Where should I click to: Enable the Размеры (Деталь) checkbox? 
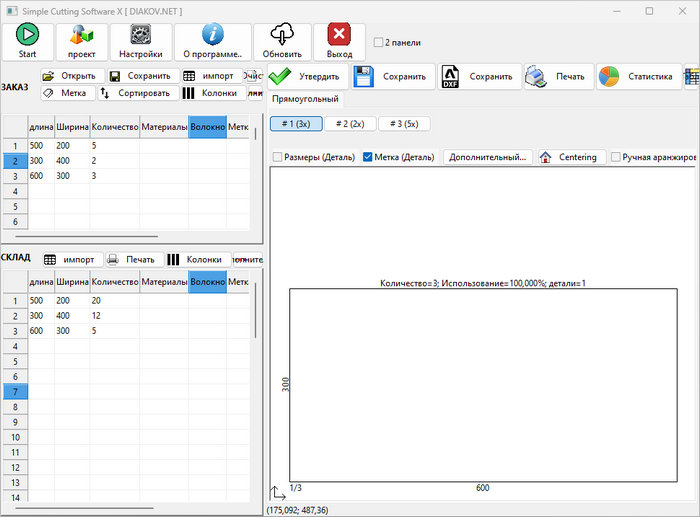[x=277, y=157]
